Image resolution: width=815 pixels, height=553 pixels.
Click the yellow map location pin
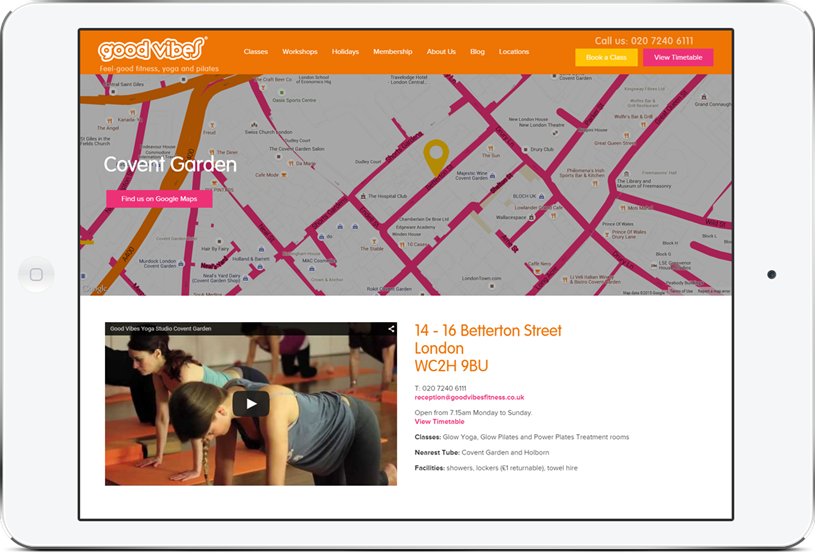pos(436,157)
